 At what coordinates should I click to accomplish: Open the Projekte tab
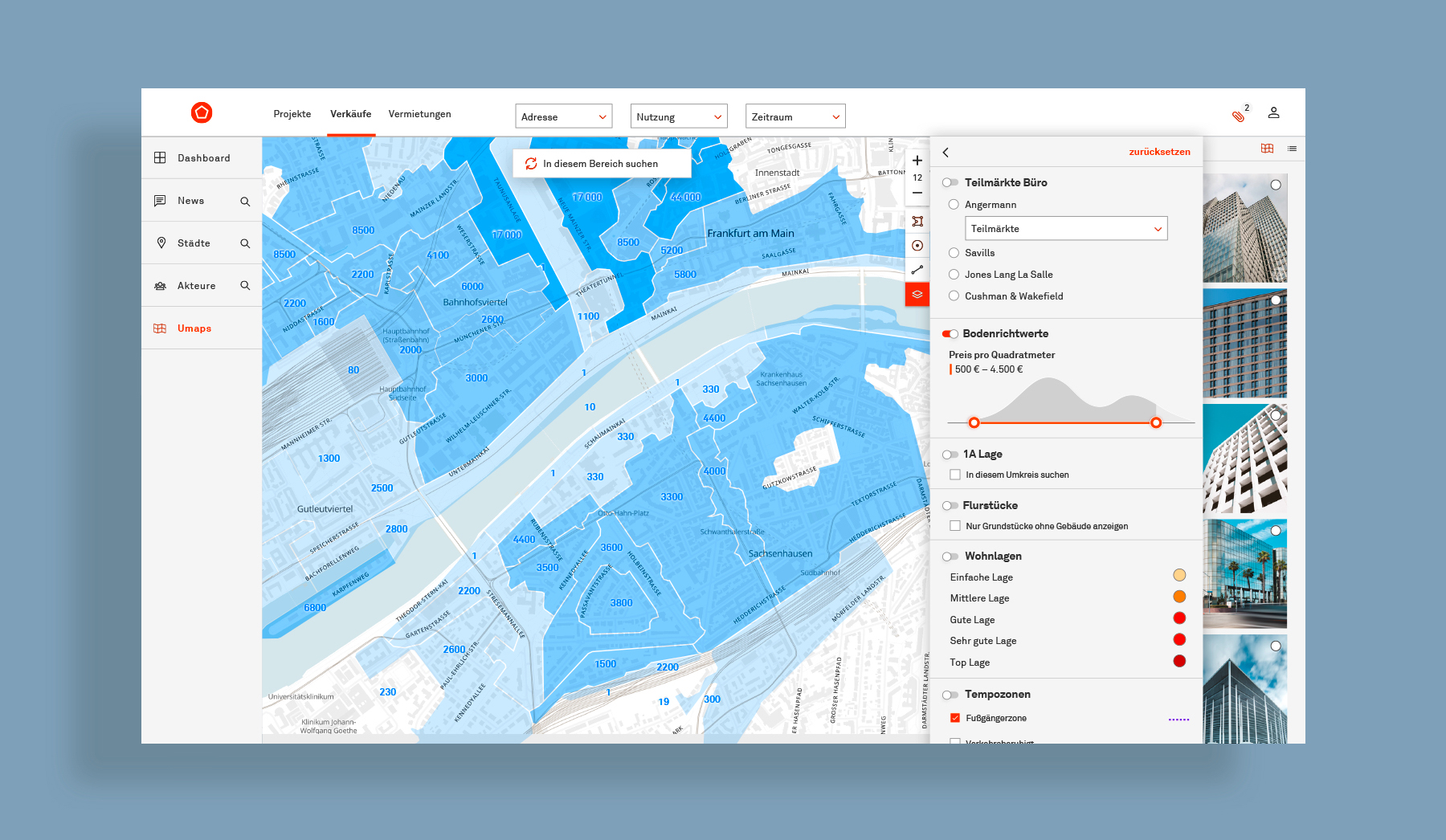[x=292, y=114]
